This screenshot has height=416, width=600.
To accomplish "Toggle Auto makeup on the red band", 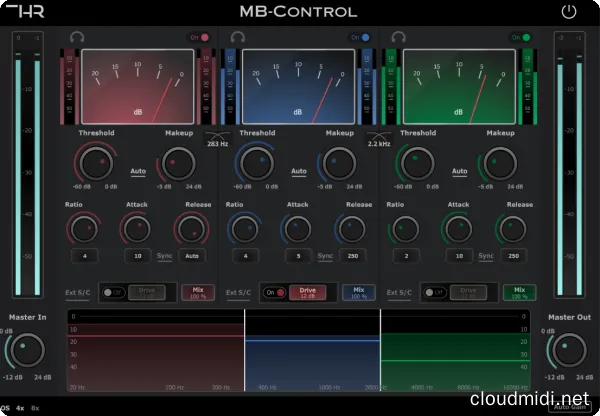I will click(138, 171).
